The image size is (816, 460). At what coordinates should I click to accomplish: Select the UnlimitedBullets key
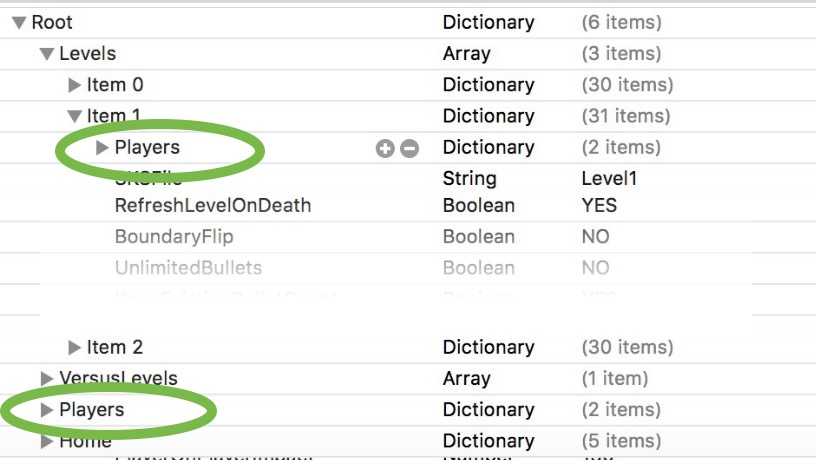point(188,268)
